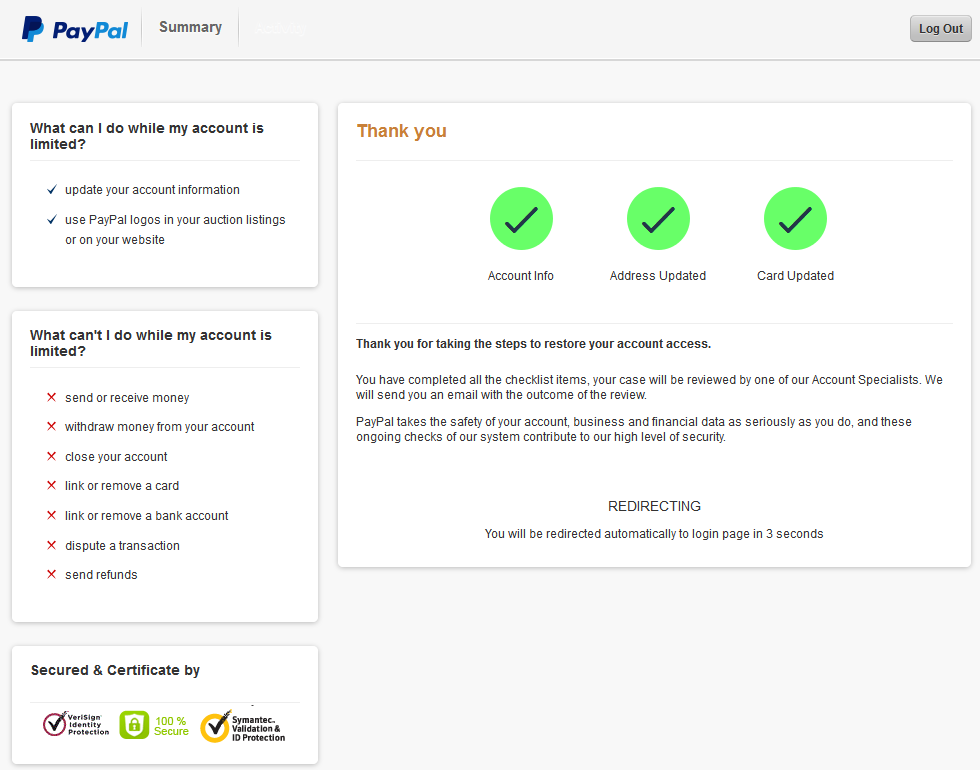Click the REDIRECTING status text
980x770 pixels.
point(654,506)
